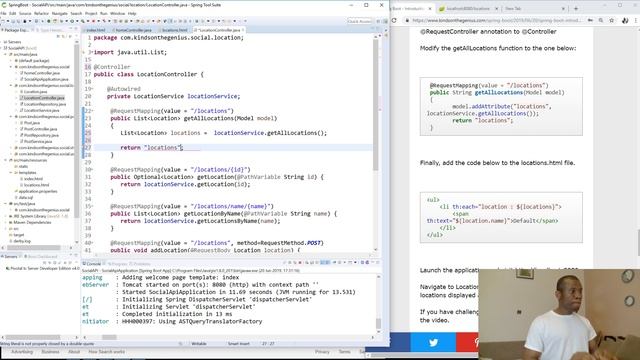Open the Window menu

pyautogui.click(x=118, y=13)
